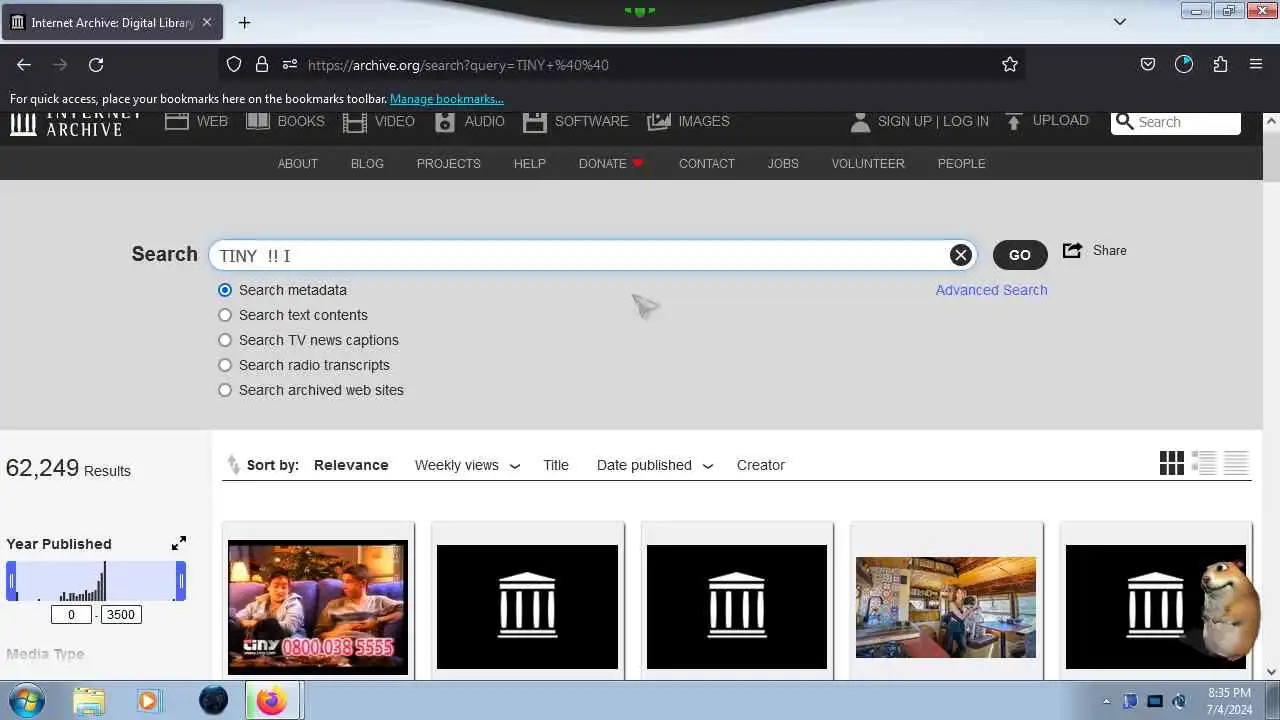Click the year start field showing 0
Screen dimensions: 1280x720
71,614
